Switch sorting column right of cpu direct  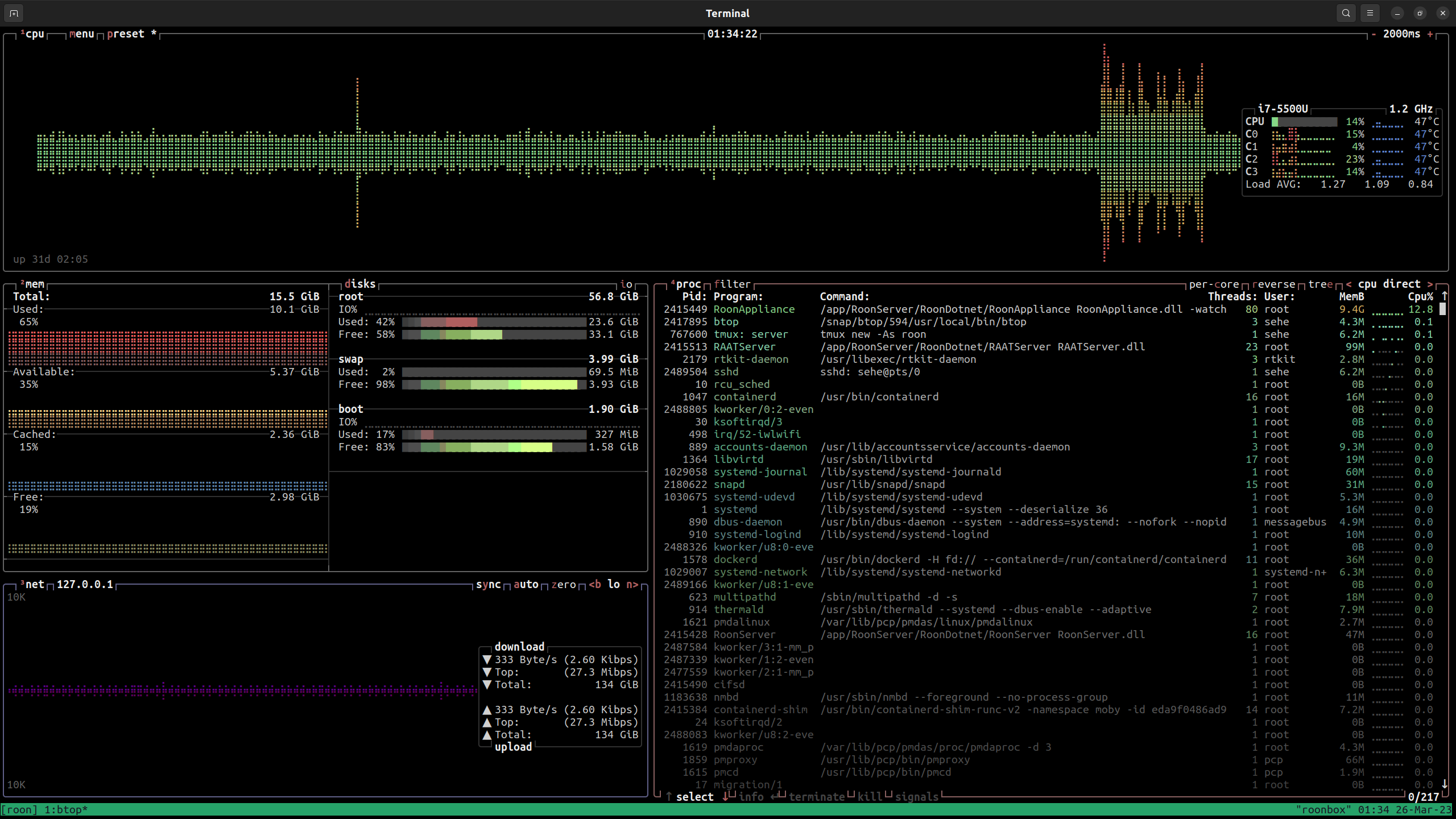click(1429, 284)
